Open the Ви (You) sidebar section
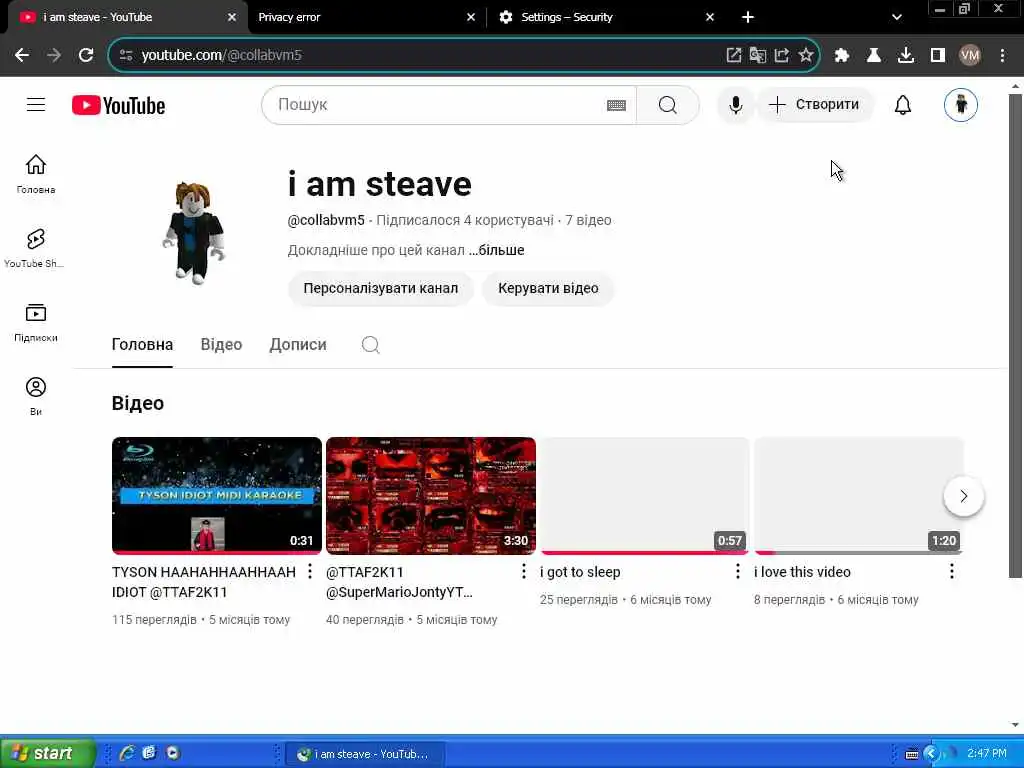This screenshot has height=768, width=1024. 36,396
